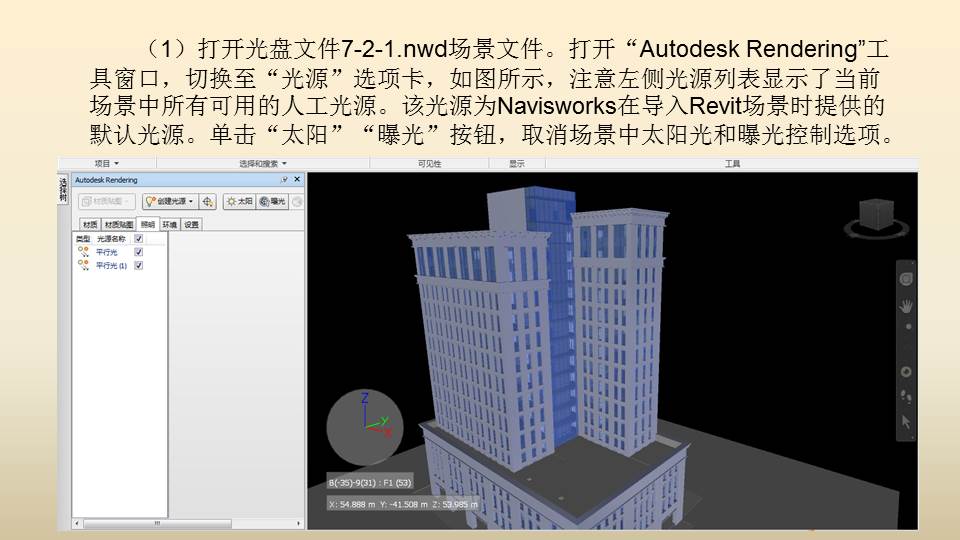Click the grid location readout B(-35)-9(31) : F1 (53)
This screenshot has width=960, height=540.
[x=370, y=482]
